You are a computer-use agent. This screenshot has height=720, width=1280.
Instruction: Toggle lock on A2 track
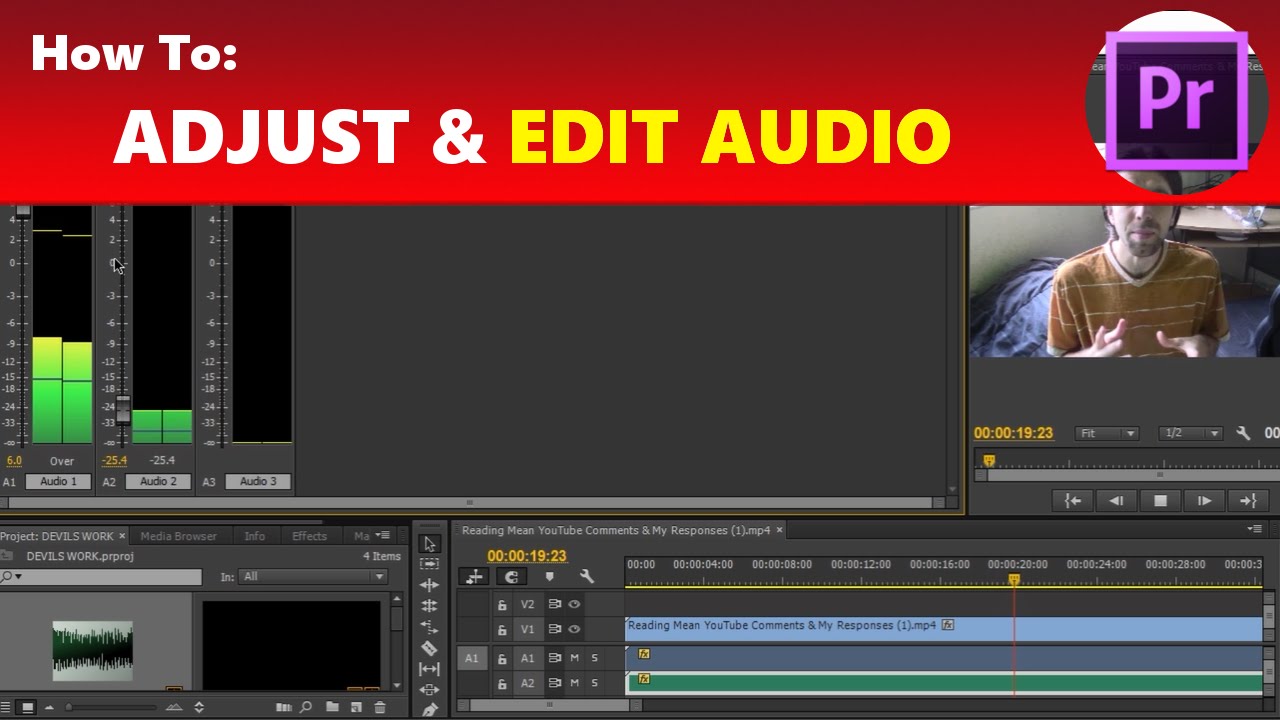click(x=502, y=684)
